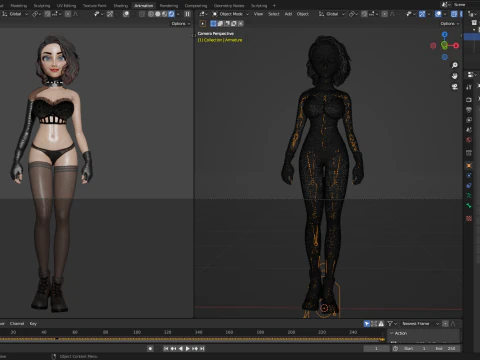Open the Object Mode dropdown
Screen dimensions: 480x360
230,14
